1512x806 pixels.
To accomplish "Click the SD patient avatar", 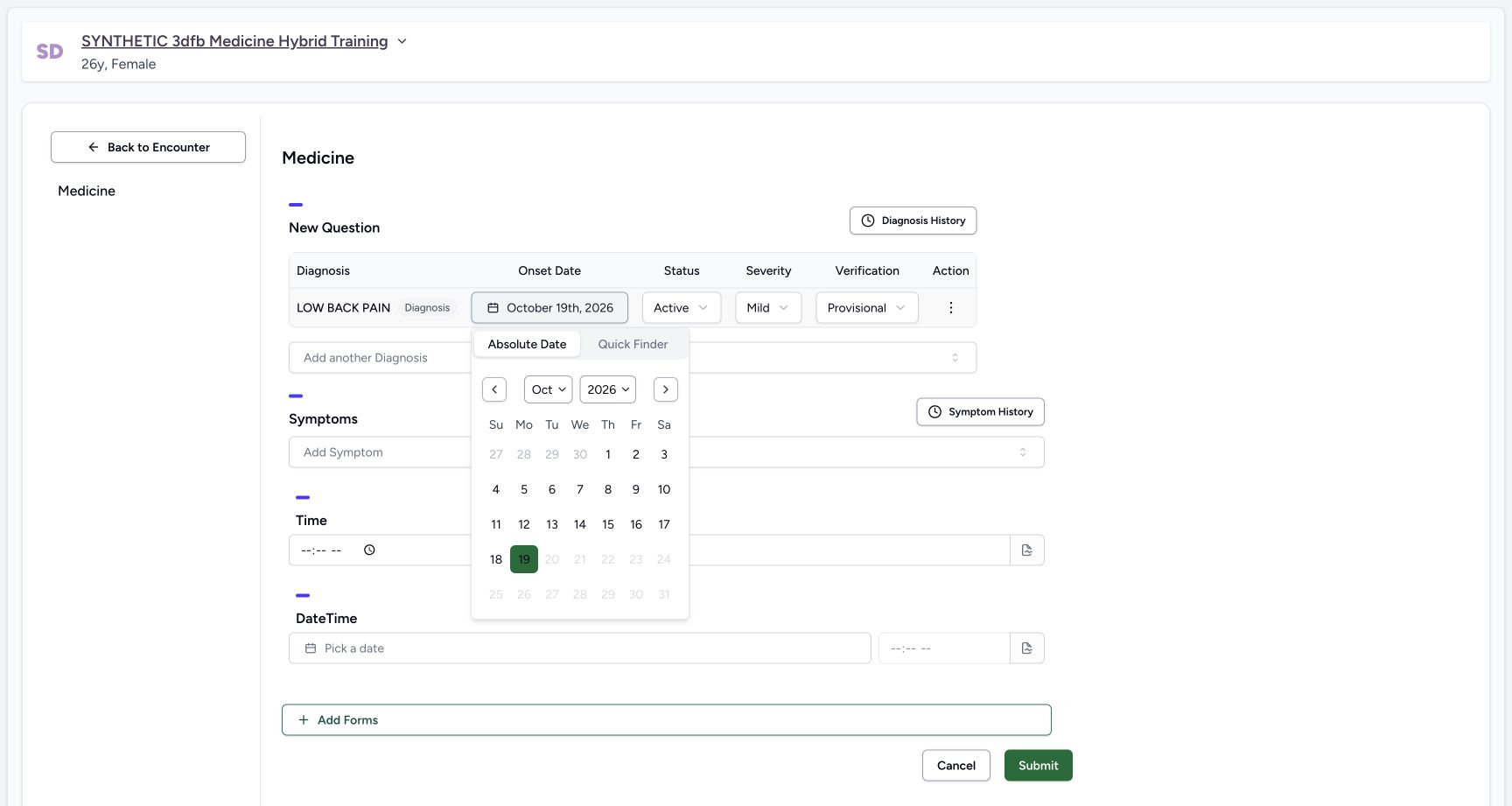I will coord(50,52).
